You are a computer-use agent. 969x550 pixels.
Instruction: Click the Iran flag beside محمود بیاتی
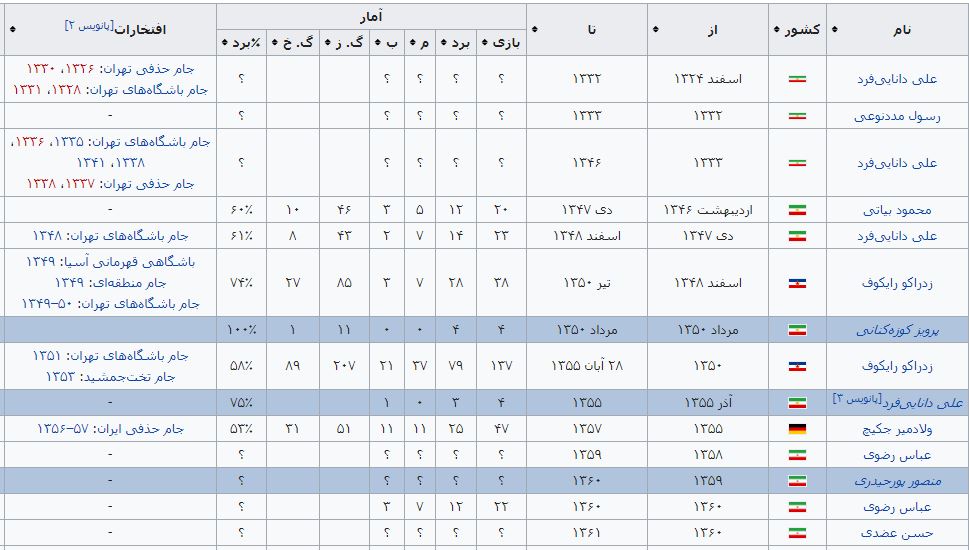[797, 210]
